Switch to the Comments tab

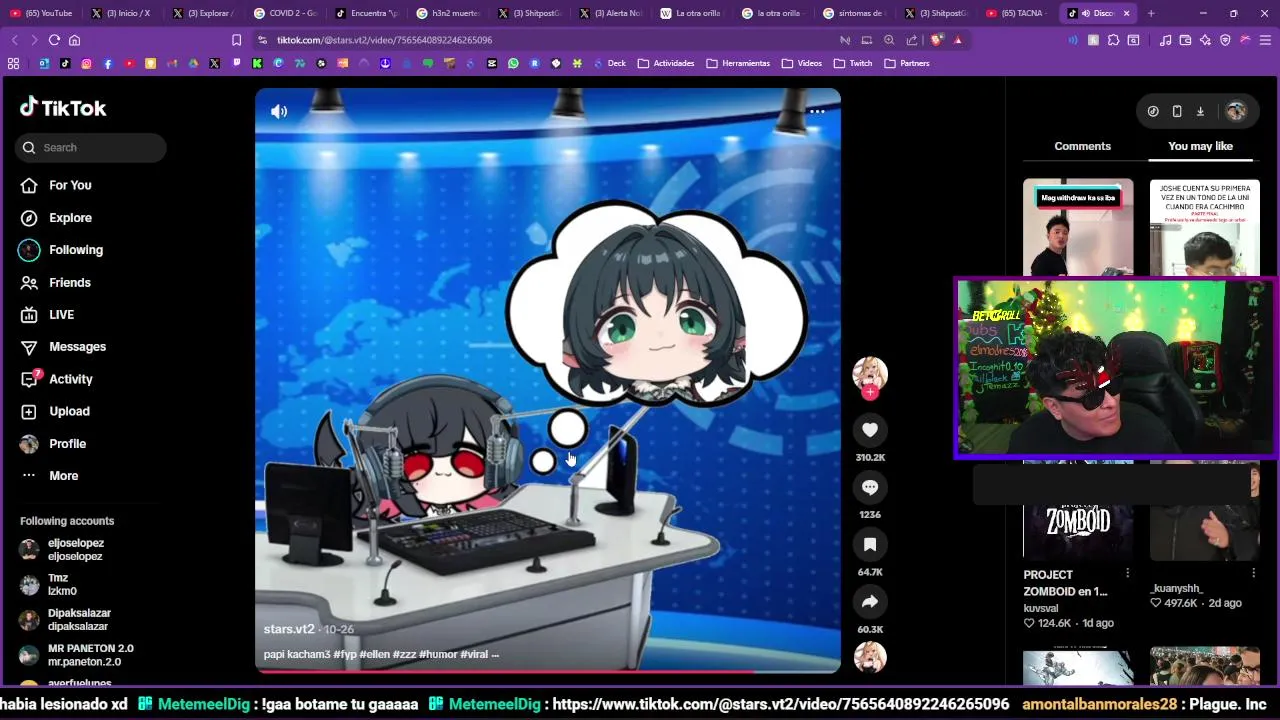pyautogui.click(x=1082, y=146)
